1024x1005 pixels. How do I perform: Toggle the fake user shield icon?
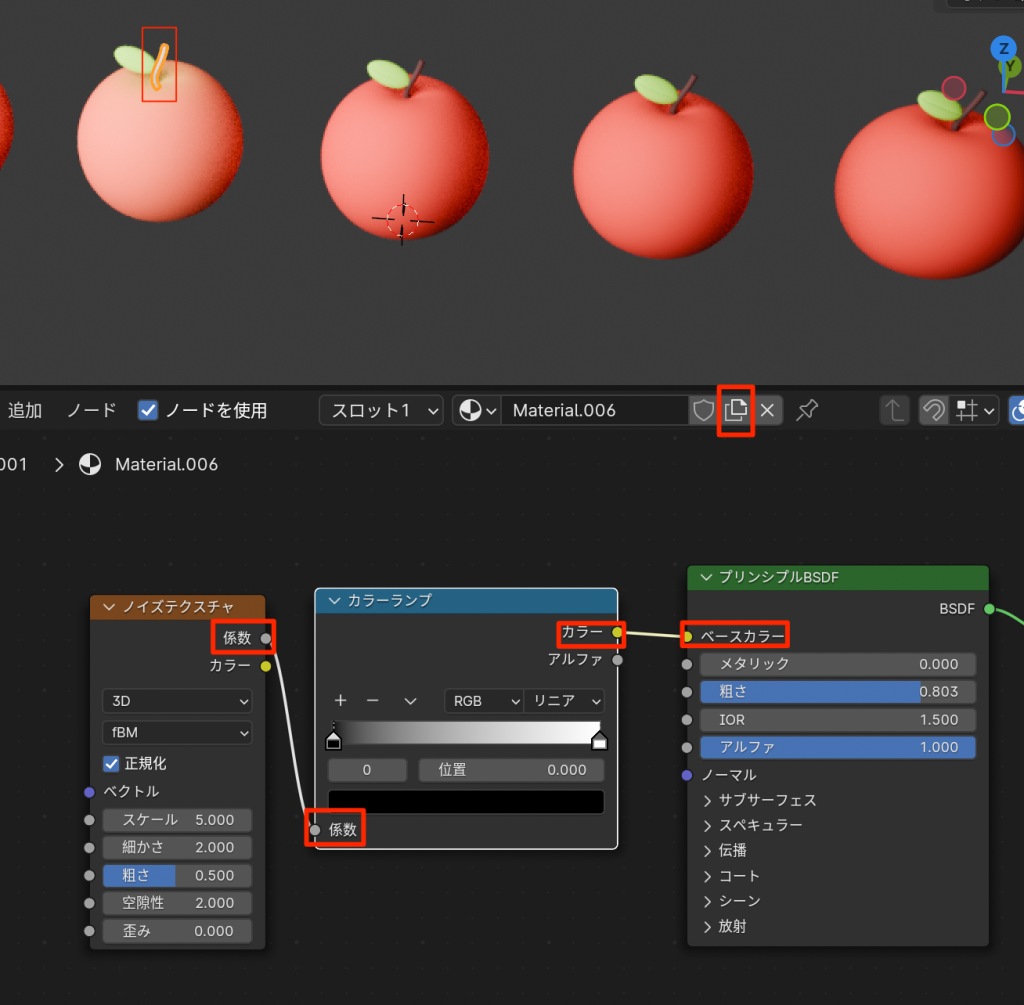point(704,410)
